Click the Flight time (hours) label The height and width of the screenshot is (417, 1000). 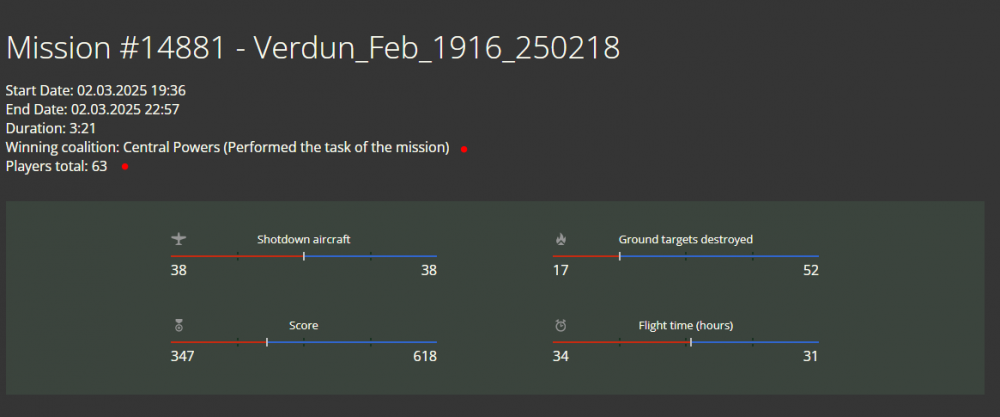click(x=685, y=325)
